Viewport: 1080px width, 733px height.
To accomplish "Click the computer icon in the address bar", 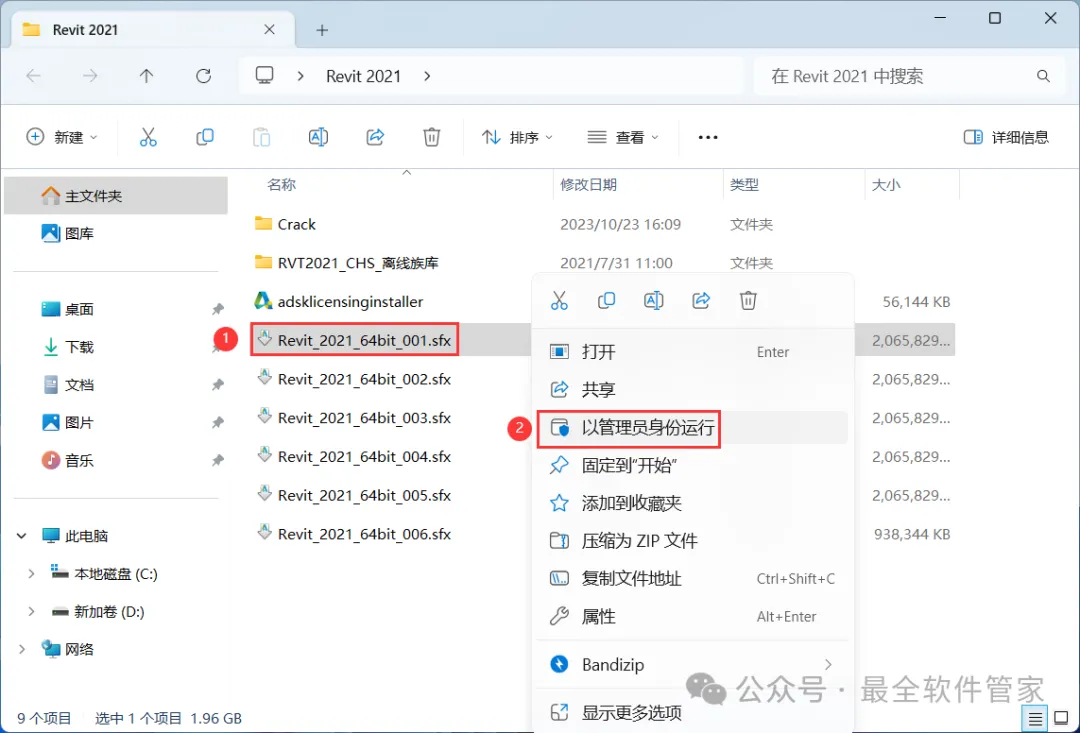I will click(264, 75).
